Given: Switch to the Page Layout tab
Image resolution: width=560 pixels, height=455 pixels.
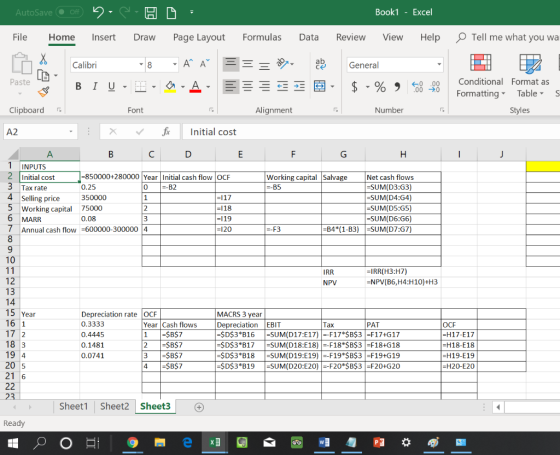Looking at the screenshot, I should pyautogui.click(x=199, y=37).
